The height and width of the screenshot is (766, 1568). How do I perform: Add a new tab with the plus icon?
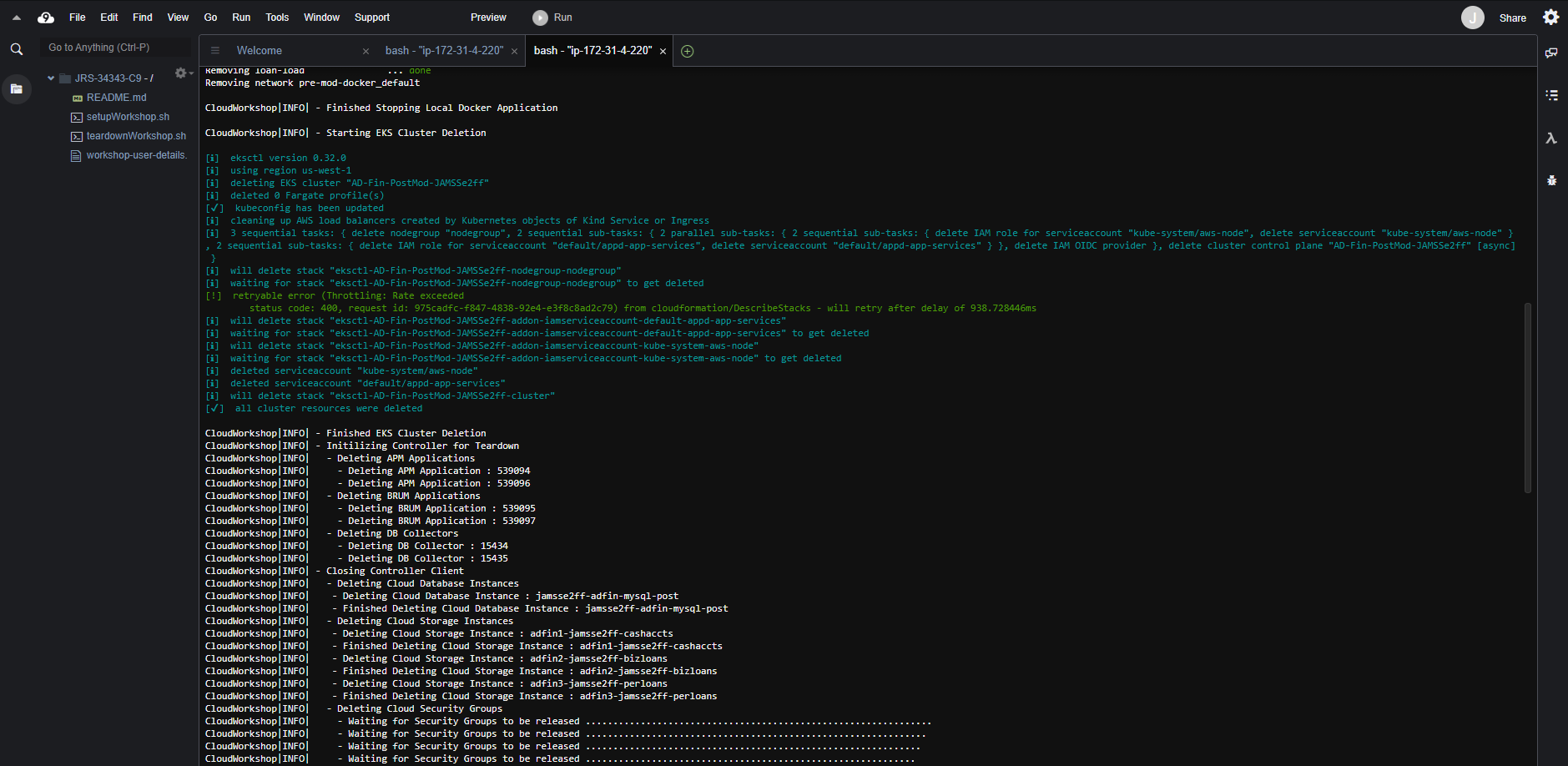click(687, 51)
